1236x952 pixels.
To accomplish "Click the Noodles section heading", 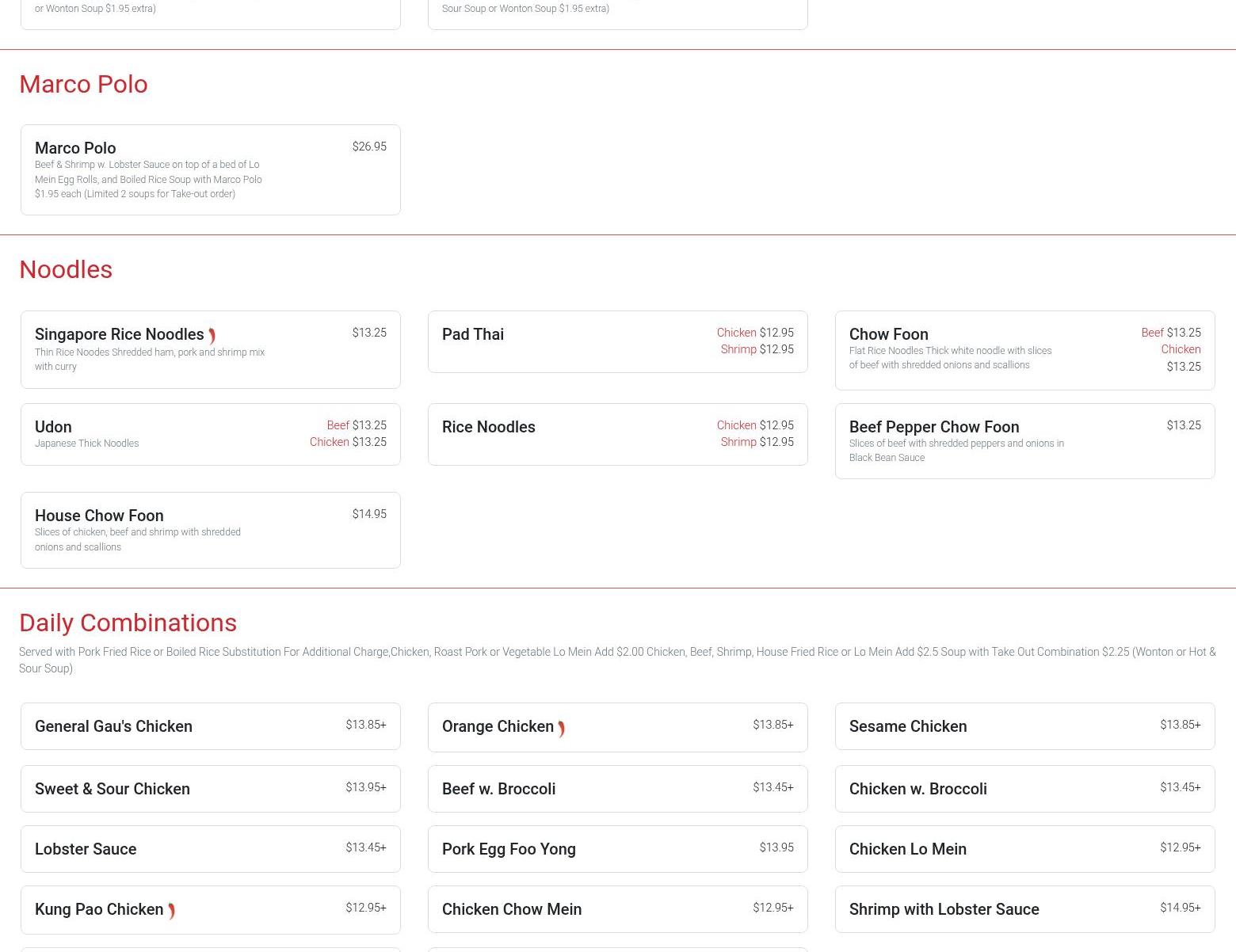I will tap(66, 269).
